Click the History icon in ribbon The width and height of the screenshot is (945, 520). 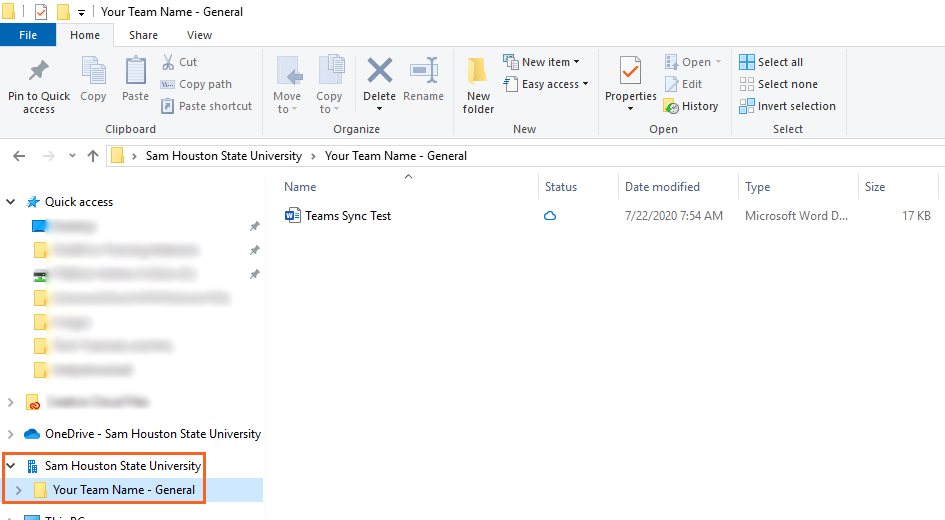coord(672,106)
